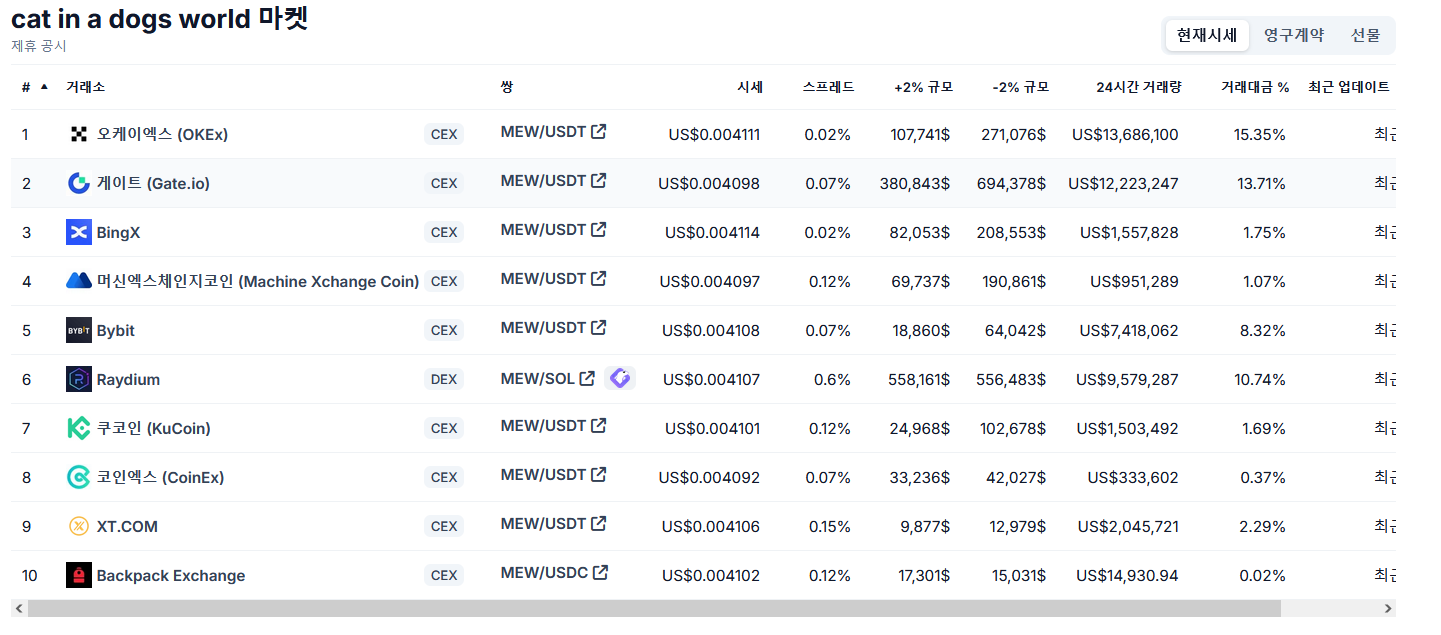This screenshot has height=635, width=1441.
Task: Open 쿠코인 (KuCoin) exchange link
Action: click(153, 428)
